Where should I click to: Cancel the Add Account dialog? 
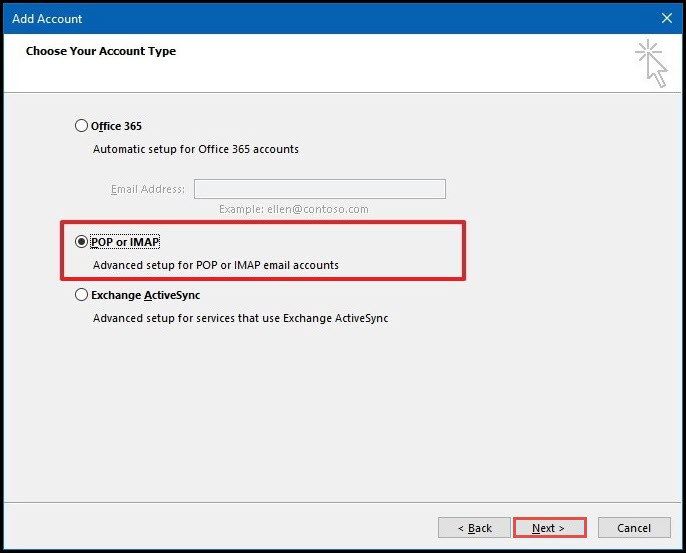click(634, 528)
